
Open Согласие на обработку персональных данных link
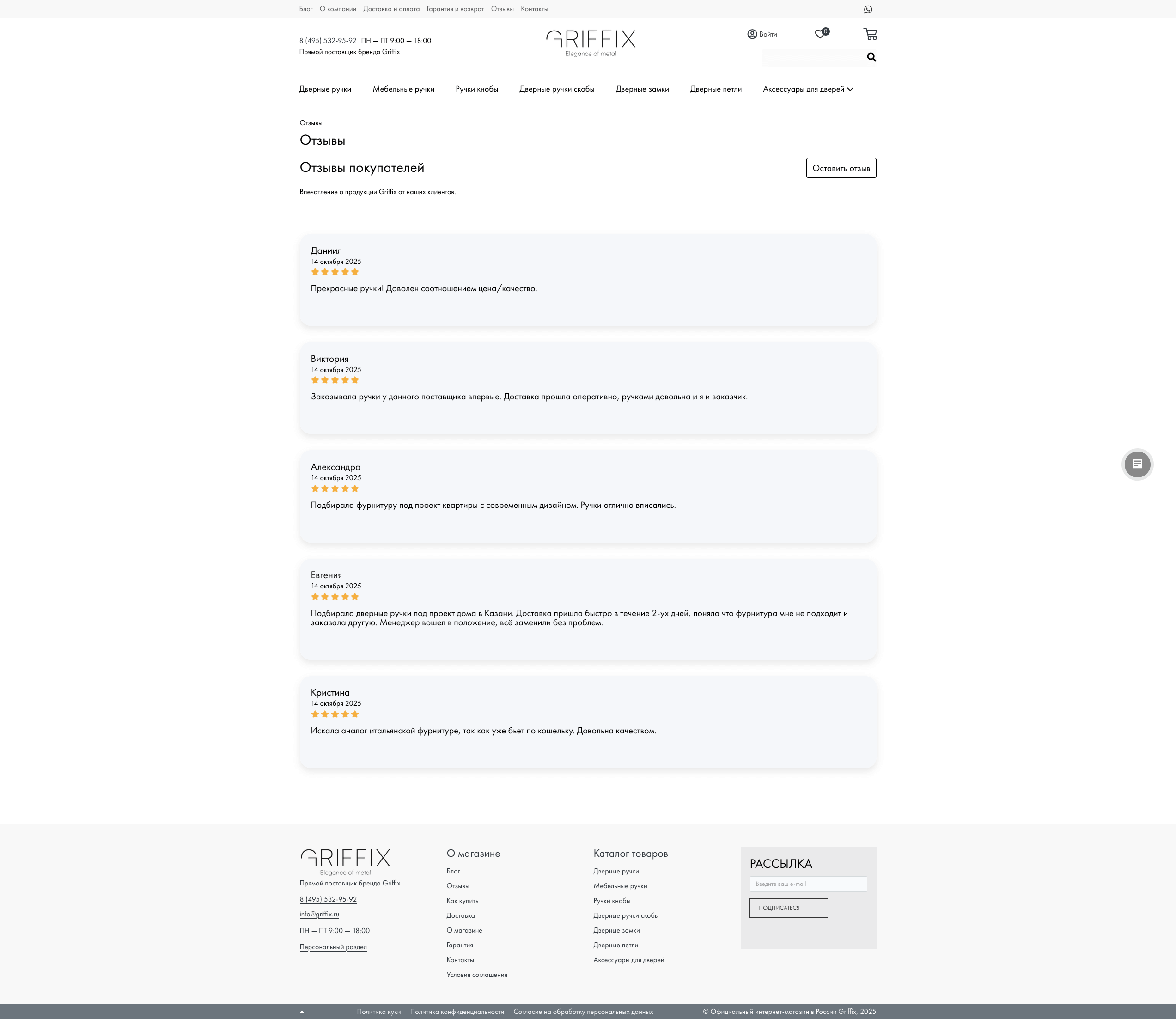point(584,1012)
